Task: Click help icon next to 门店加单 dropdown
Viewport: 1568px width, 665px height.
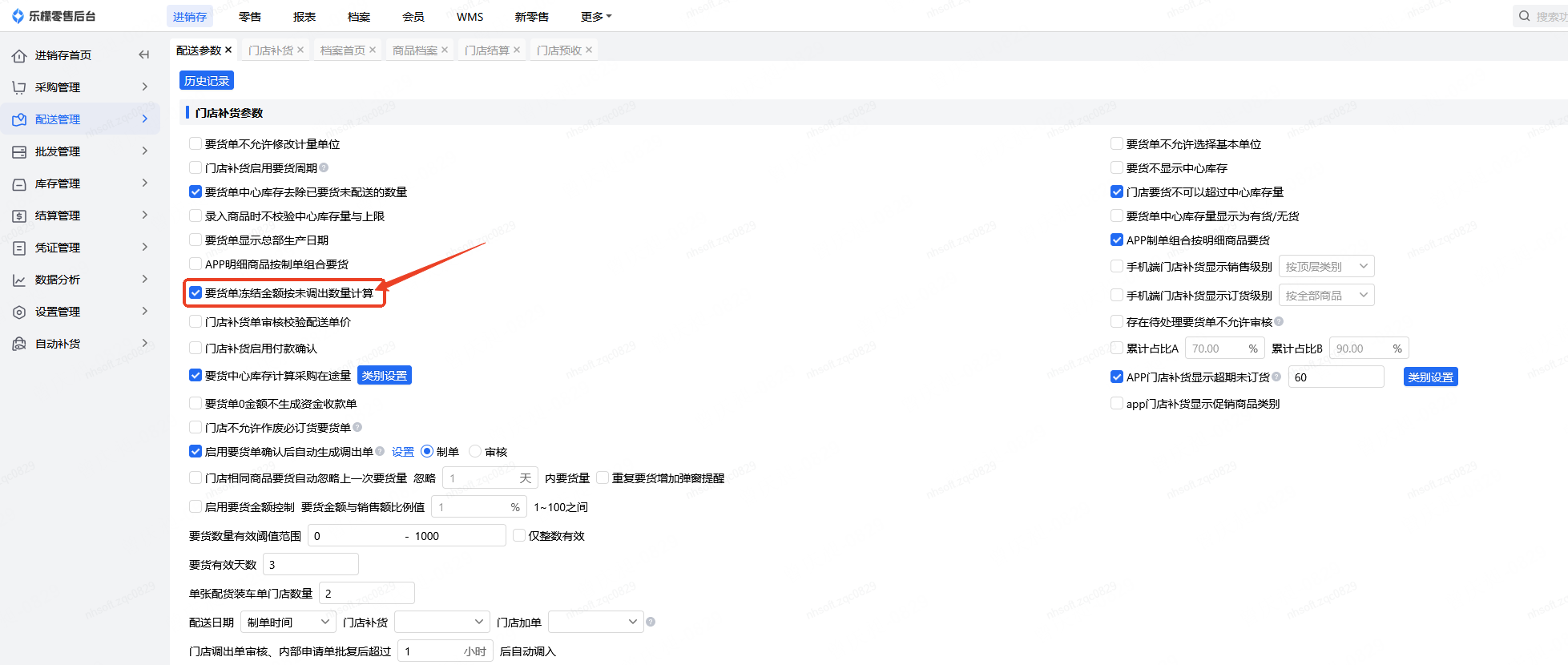Action: 651,622
